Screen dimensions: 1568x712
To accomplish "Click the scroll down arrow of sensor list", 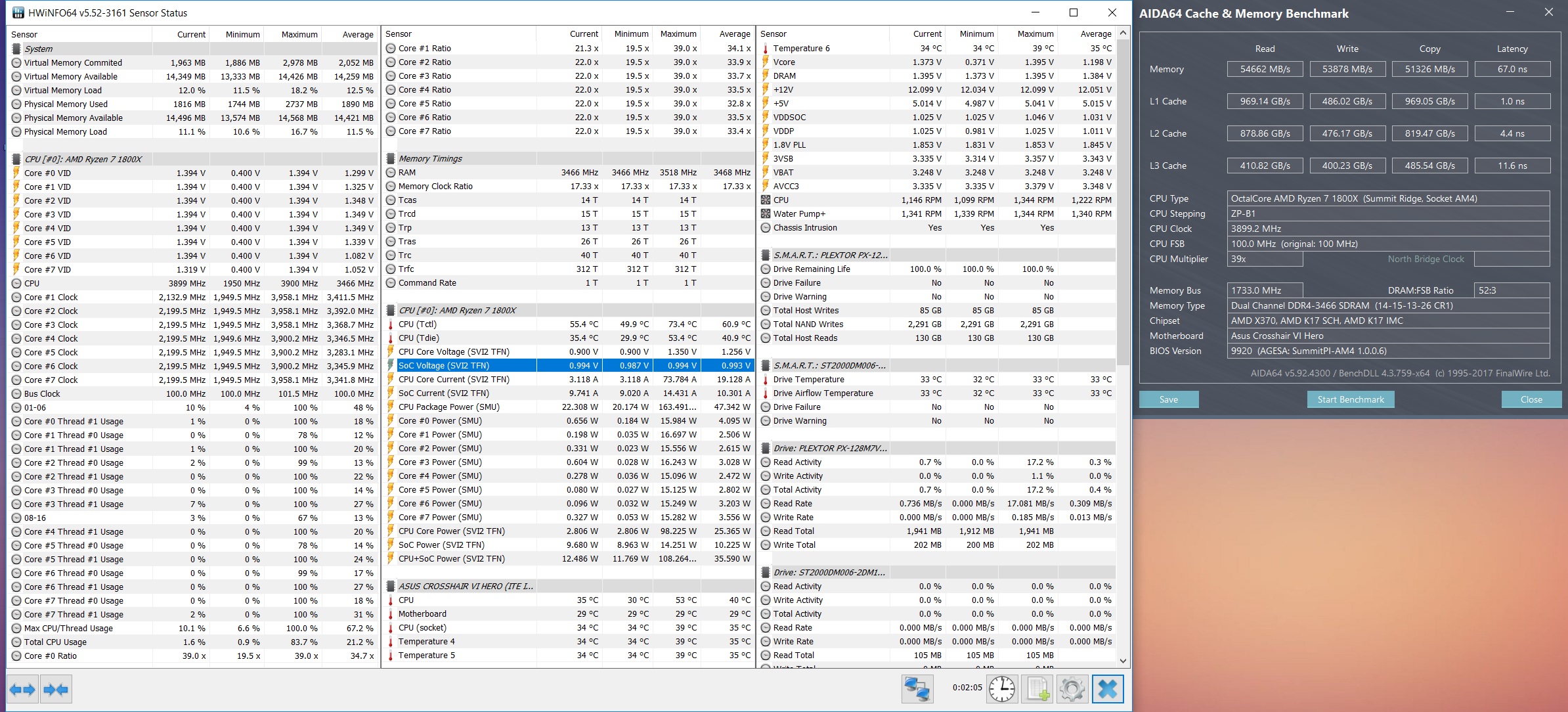I will (1123, 661).
